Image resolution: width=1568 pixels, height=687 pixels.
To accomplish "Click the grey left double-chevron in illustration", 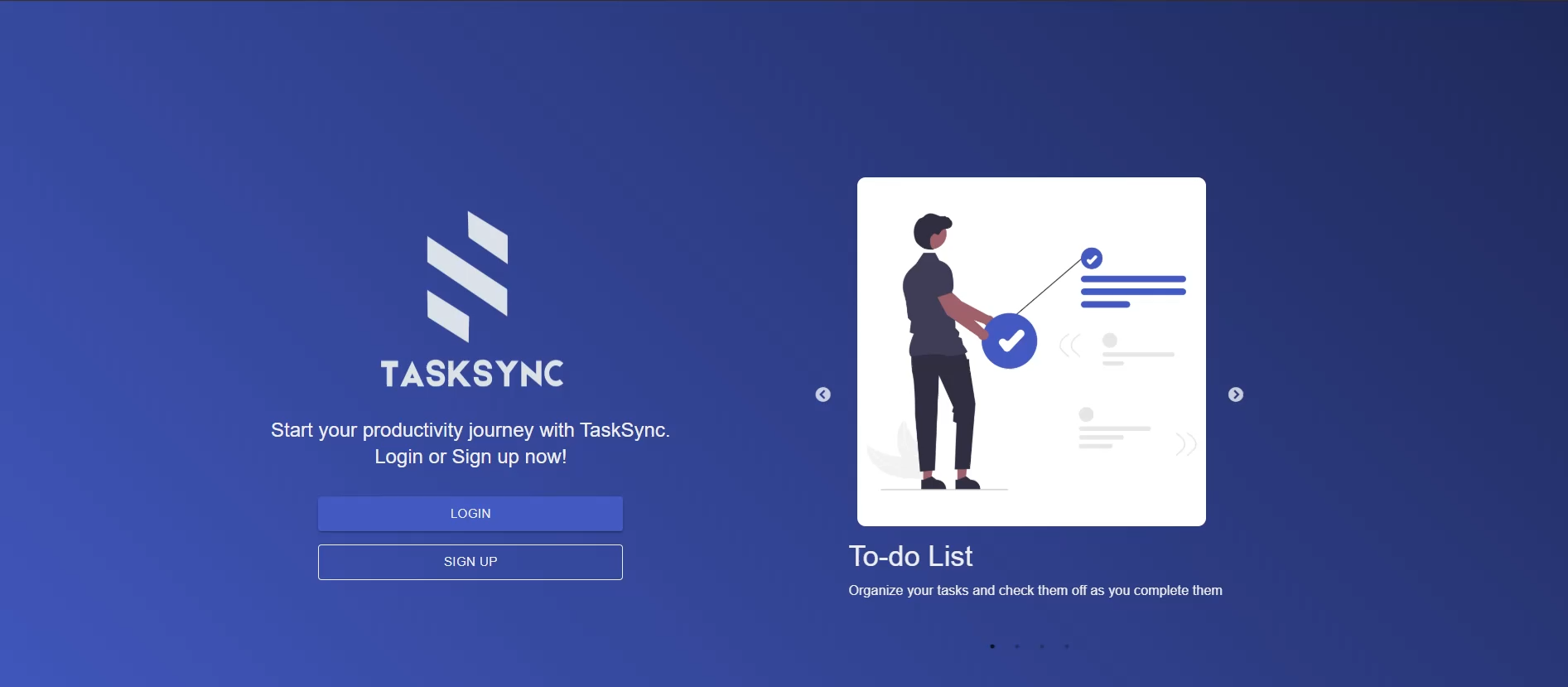I will (1070, 346).
